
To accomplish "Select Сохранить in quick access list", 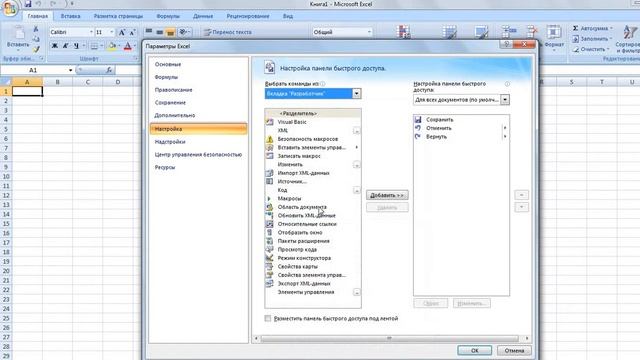I will [461, 120].
